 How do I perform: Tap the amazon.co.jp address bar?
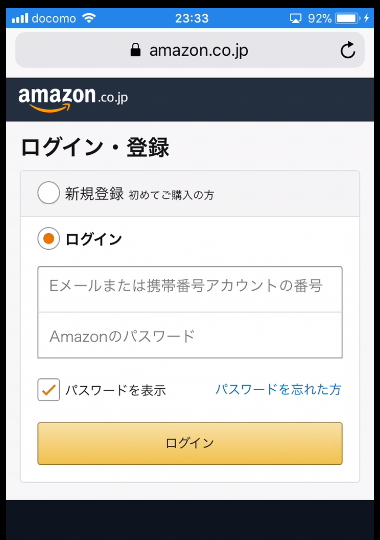tap(190, 50)
